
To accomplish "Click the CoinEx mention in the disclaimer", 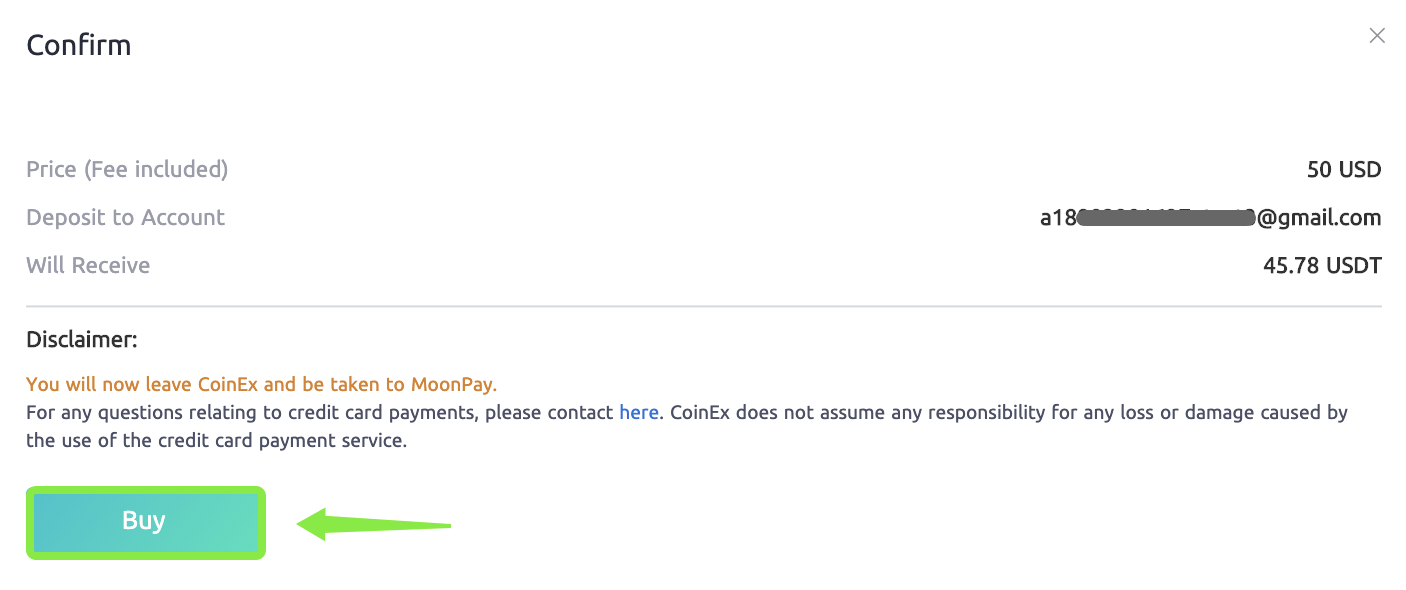I will (701, 412).
